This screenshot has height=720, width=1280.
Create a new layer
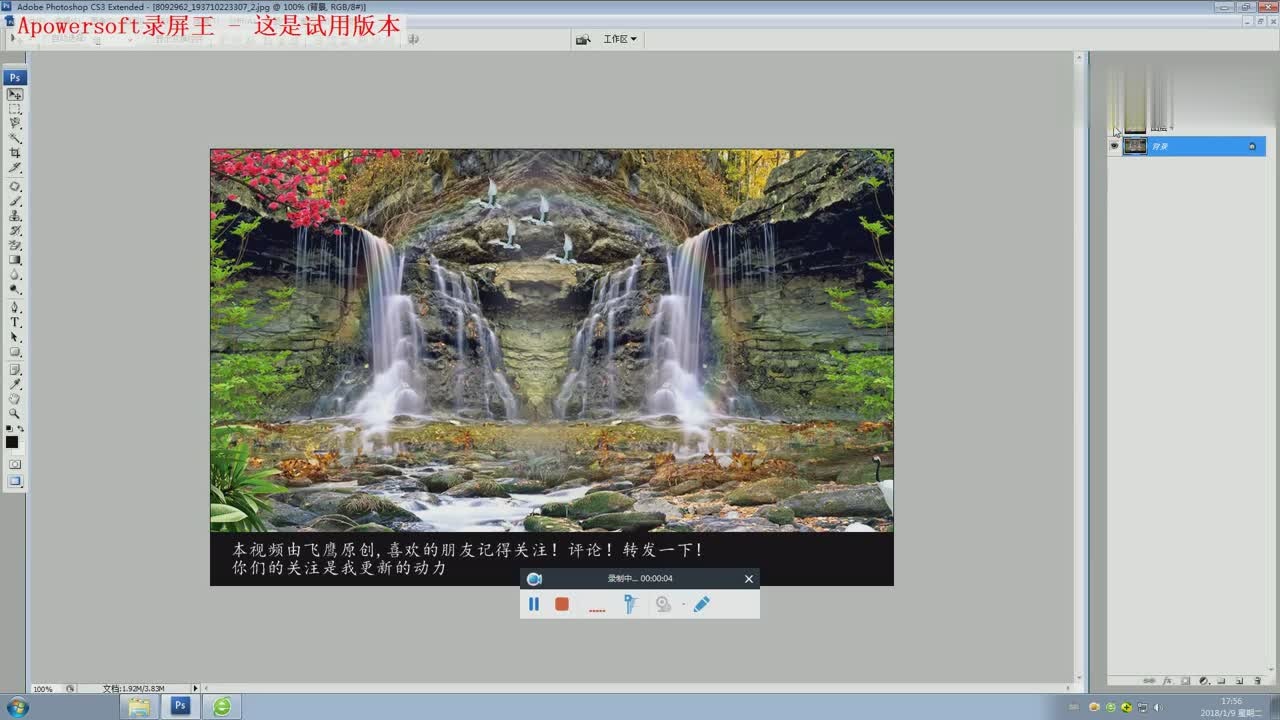pyautogui.click(x=1239, y=680)
